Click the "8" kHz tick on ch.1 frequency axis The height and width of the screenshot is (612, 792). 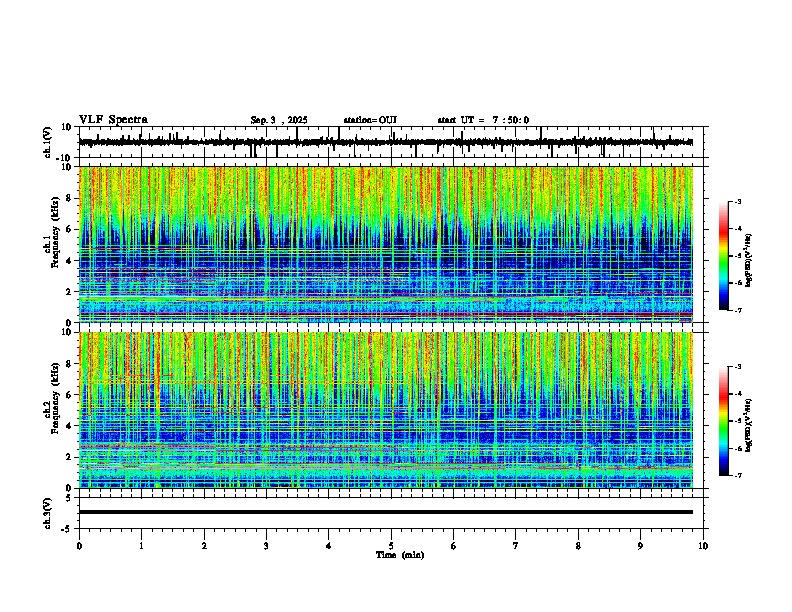coord(69,198)
